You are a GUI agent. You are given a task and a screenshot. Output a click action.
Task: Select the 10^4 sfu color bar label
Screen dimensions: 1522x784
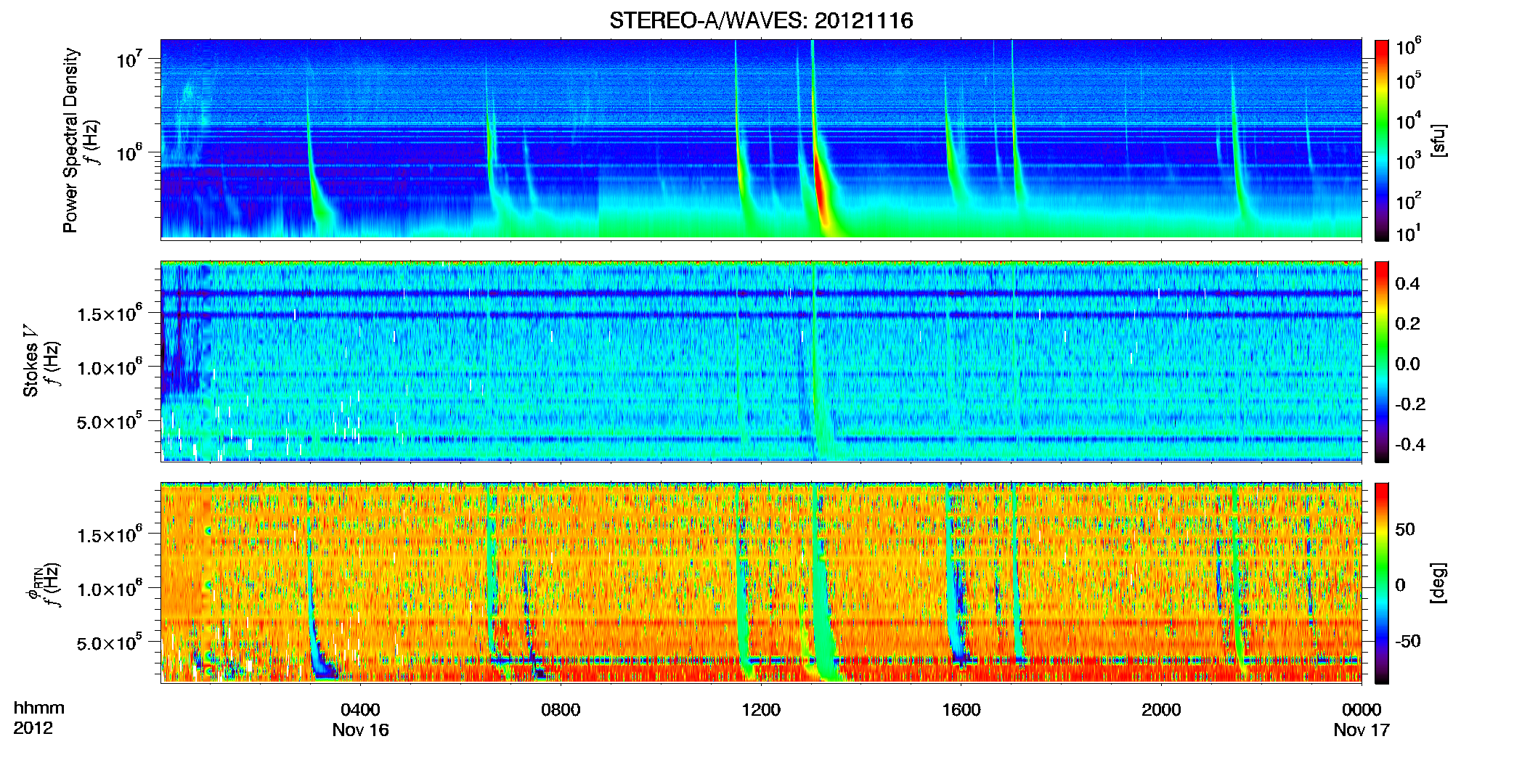1409,121
